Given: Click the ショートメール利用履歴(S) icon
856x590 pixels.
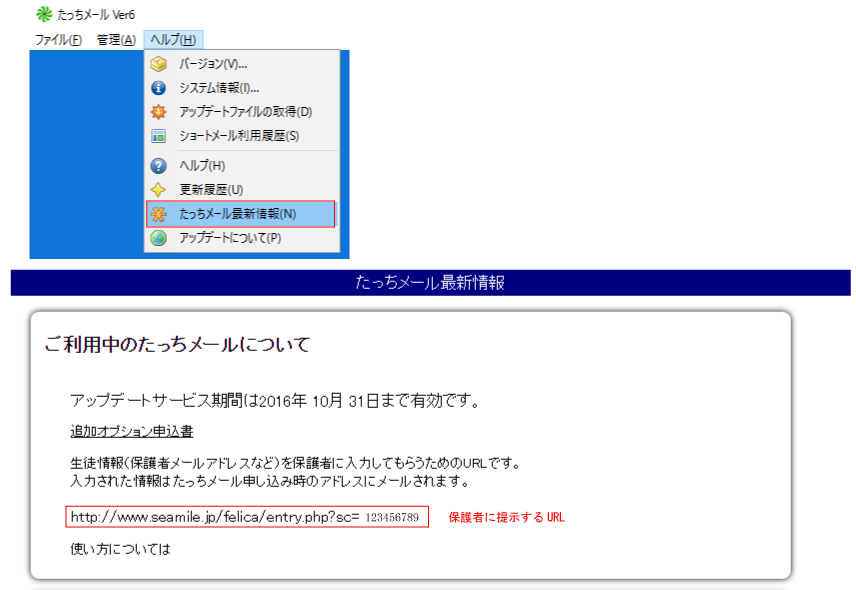Looking at the screenshot, I should tap(158, 136).
